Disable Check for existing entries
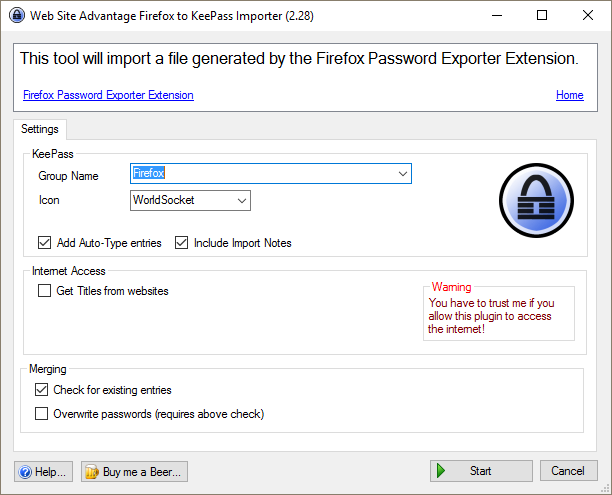This screenshot has width=612, height=495. pyautogui.click(x=42, y=389)
